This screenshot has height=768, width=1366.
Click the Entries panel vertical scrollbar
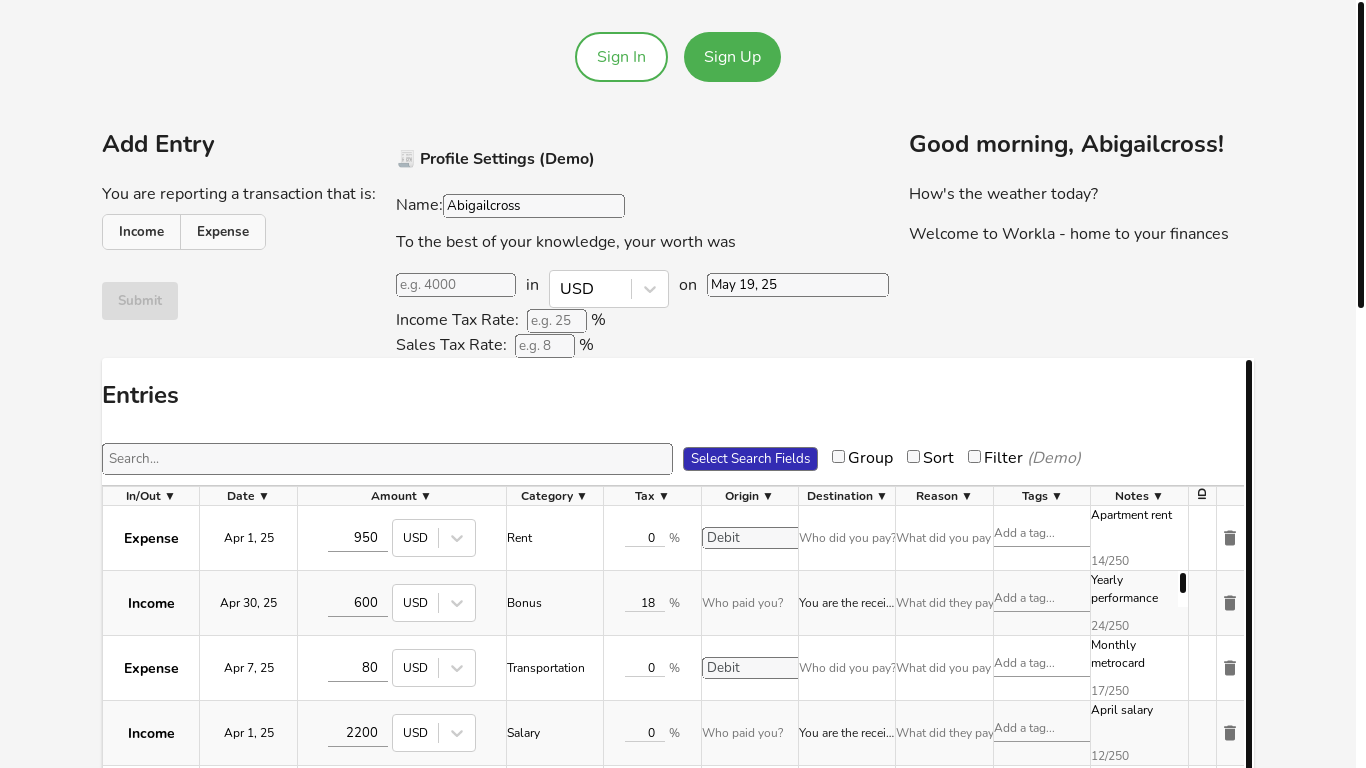tap(1249, 565)
